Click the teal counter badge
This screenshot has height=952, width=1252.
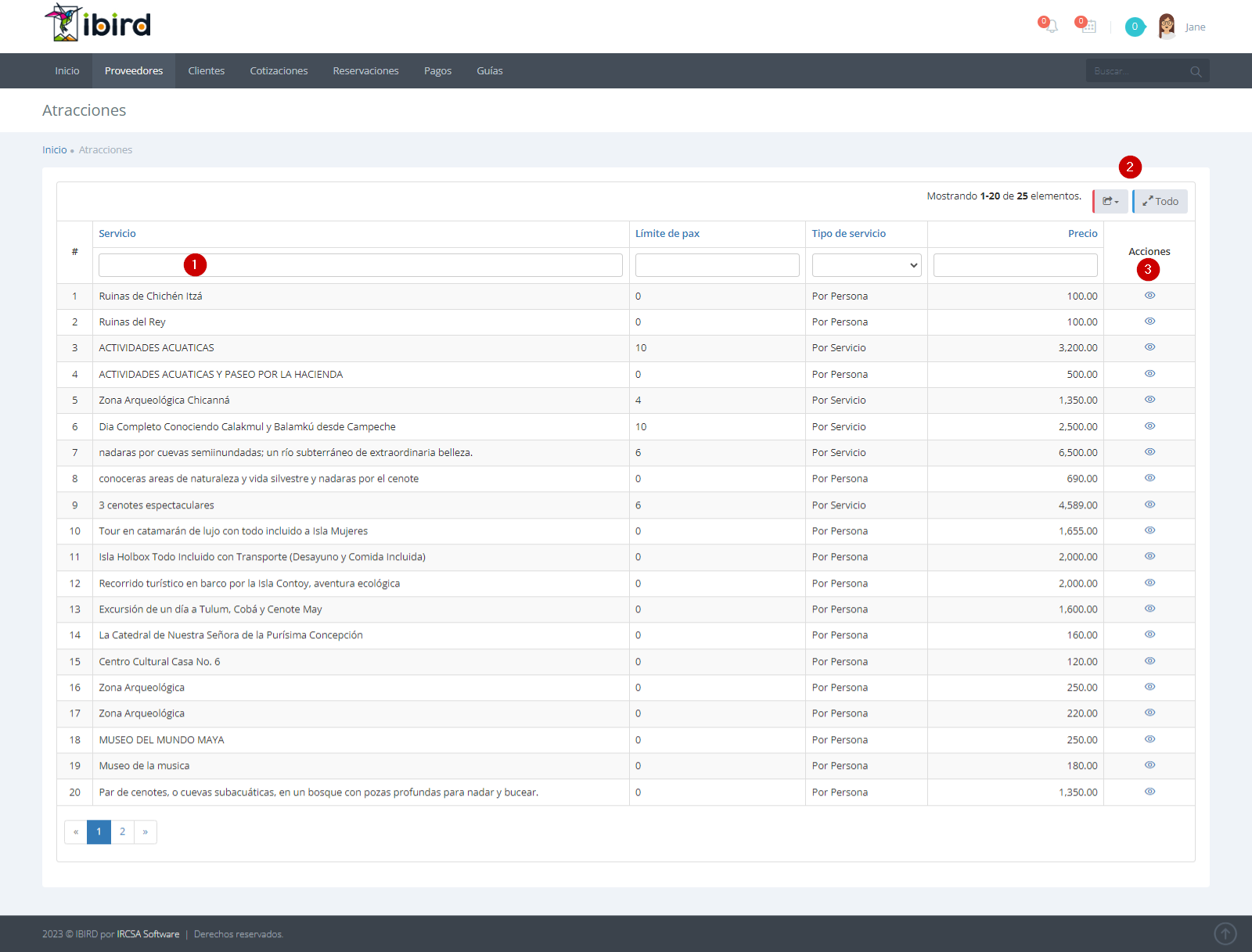(1135, 27)
